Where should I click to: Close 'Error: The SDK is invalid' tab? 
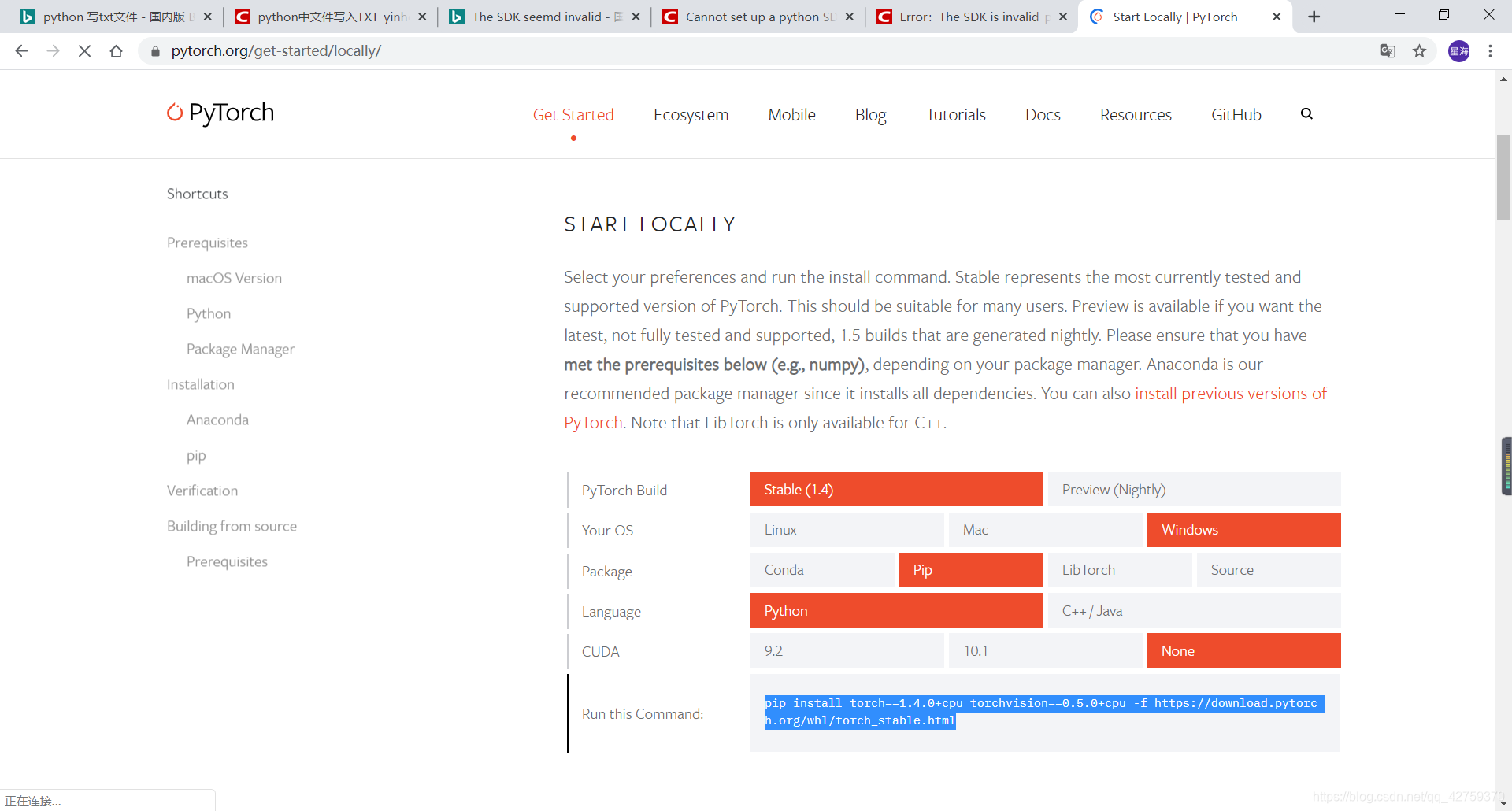point(1063,17)
